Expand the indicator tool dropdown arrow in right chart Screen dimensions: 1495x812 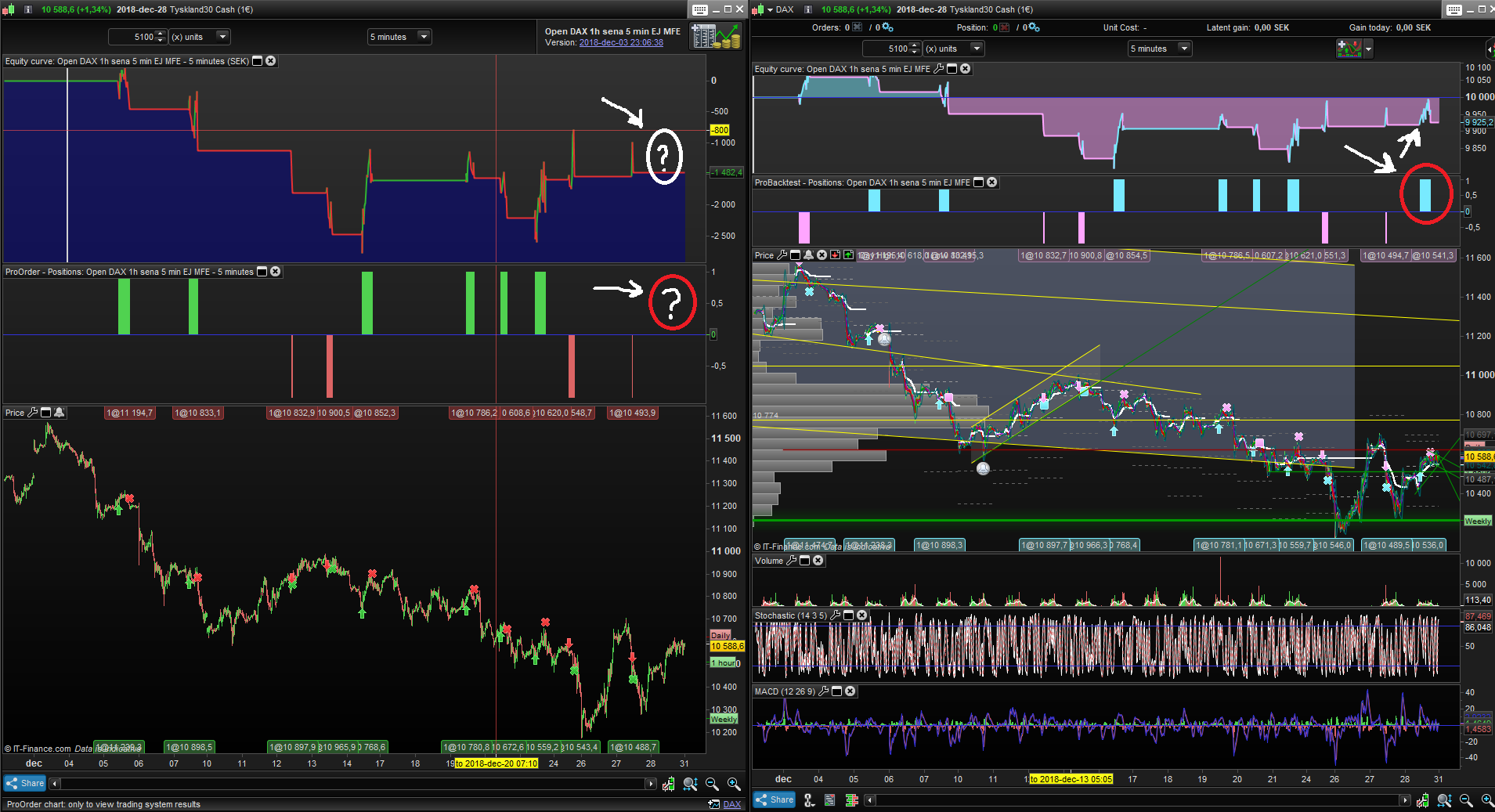tap(1368, 49)
